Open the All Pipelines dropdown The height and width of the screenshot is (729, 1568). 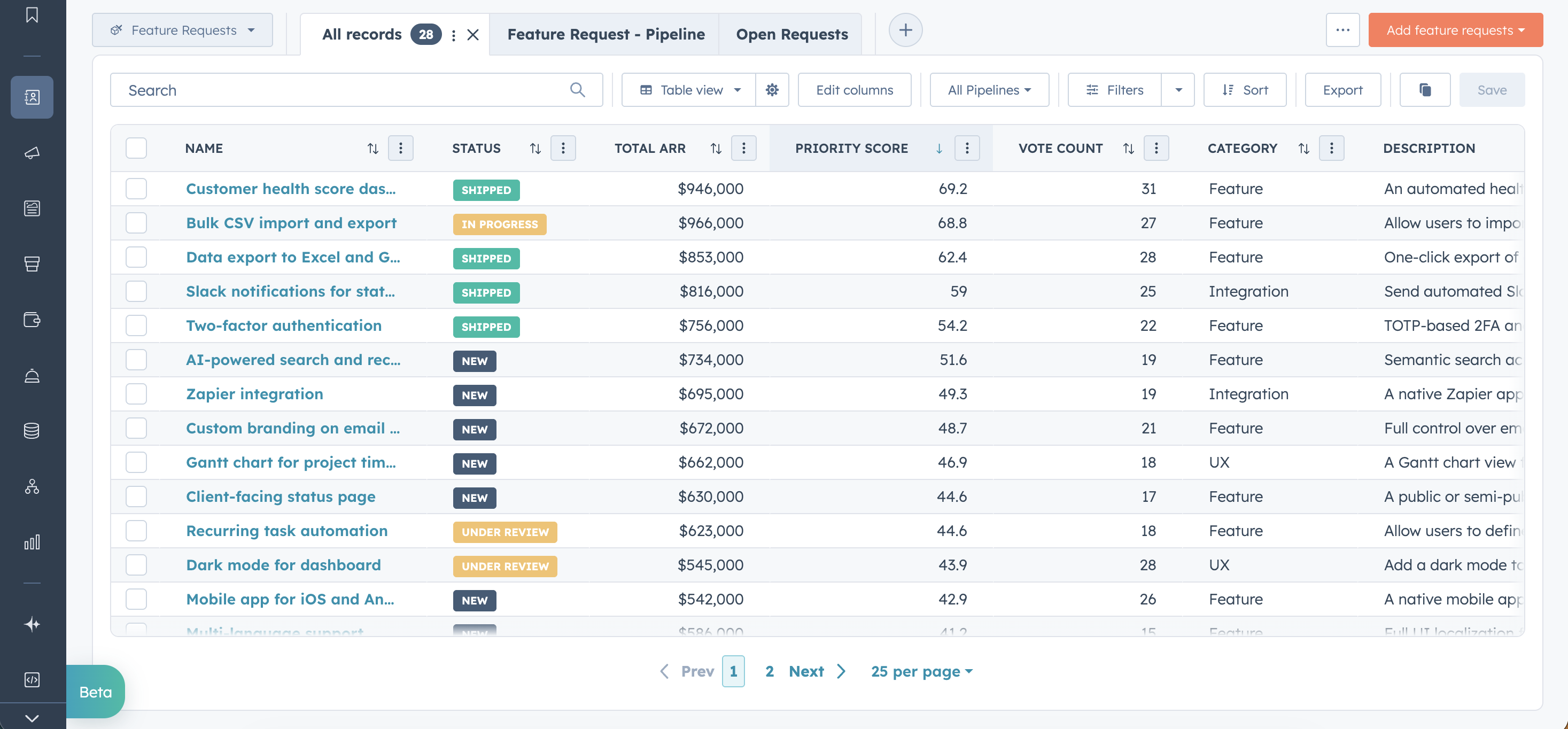989,89
